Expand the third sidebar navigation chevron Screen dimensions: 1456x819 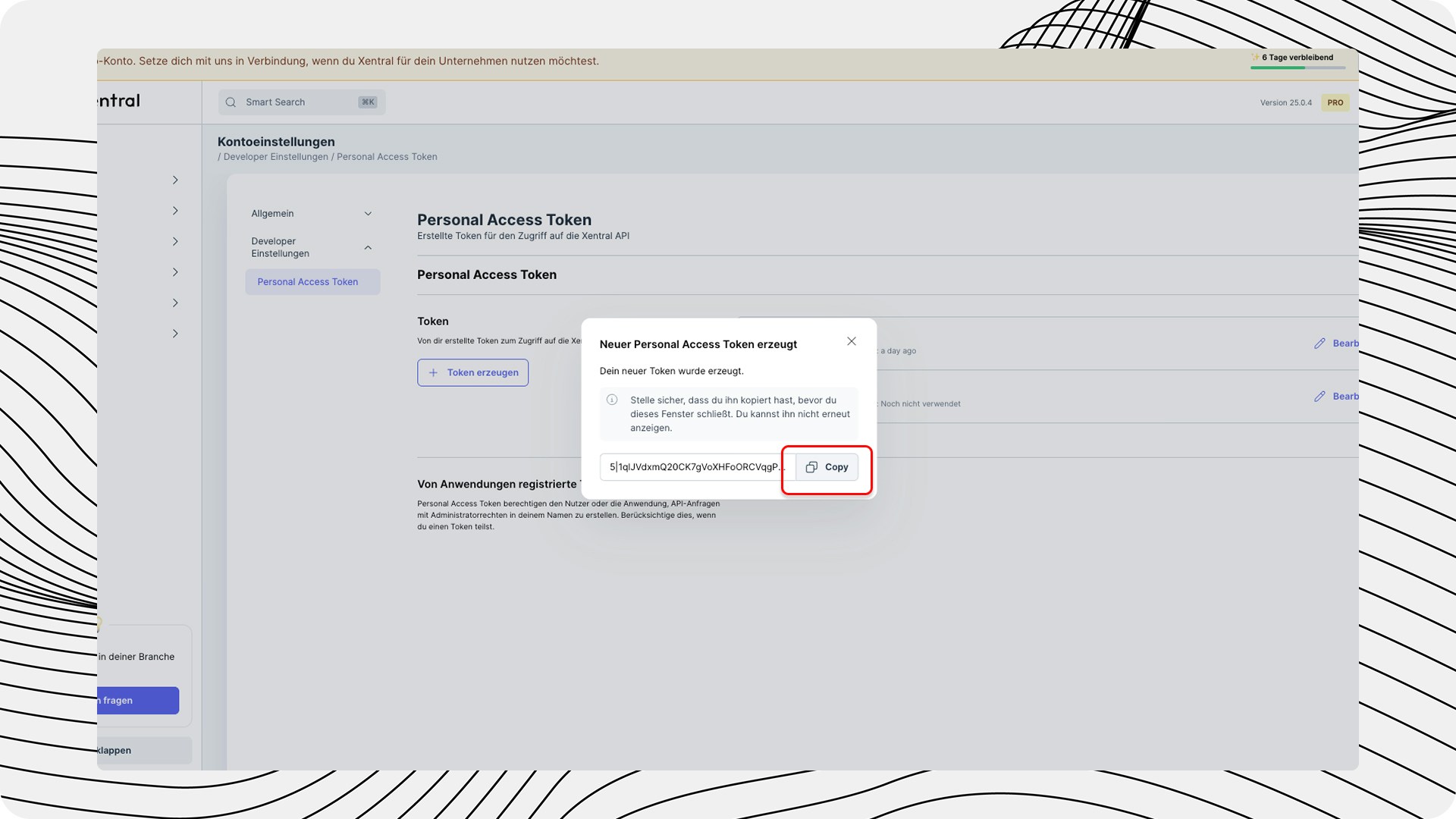[x=175, y=242]
